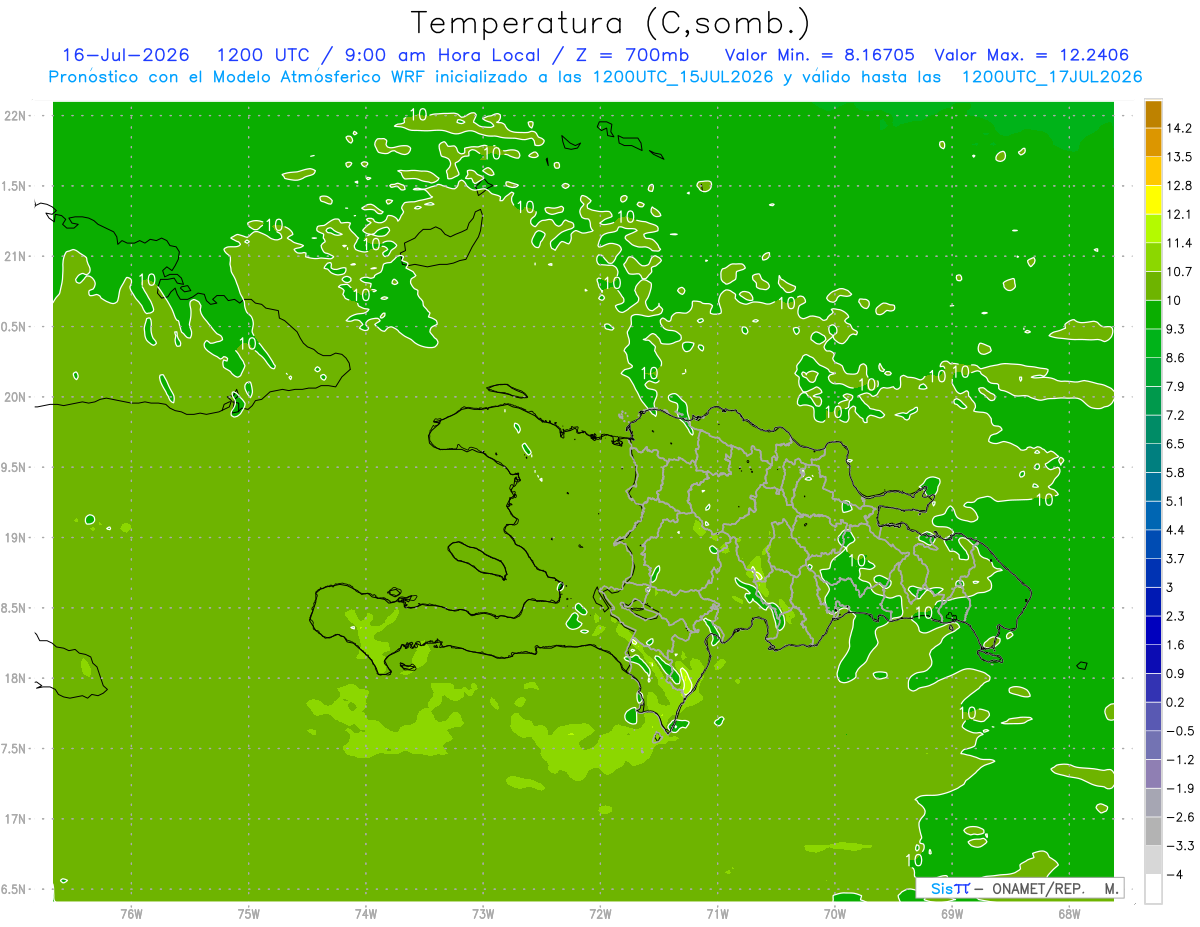Click the longitude axis label 70W
Viewport: 1200px width, 927px height.
pyautogui.click(x=834, y=913)
